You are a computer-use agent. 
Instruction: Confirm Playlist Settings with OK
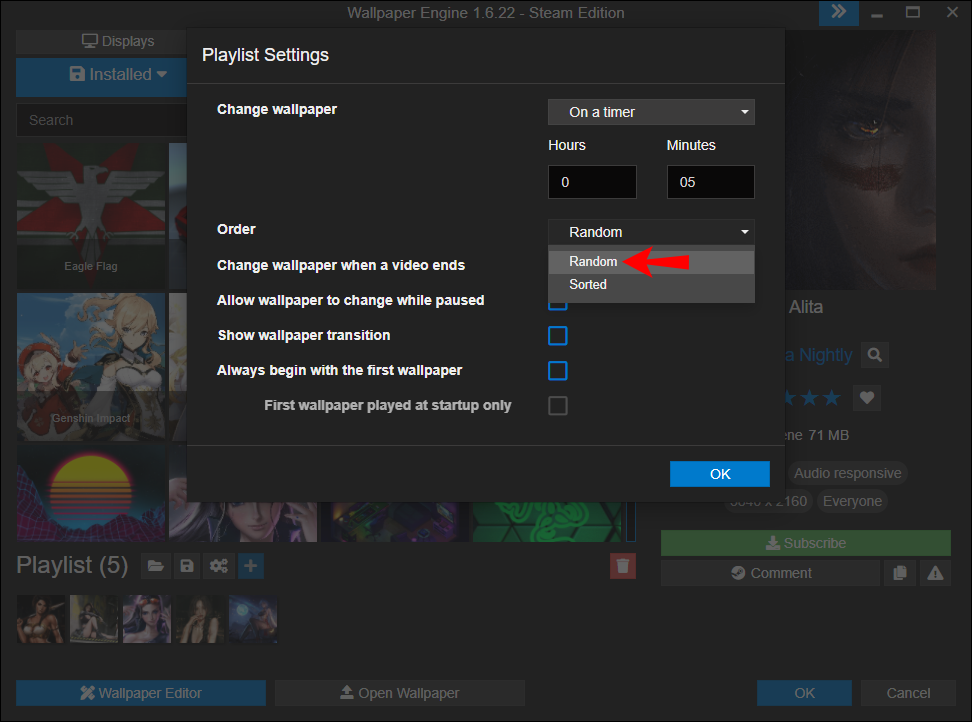[720, 474]
